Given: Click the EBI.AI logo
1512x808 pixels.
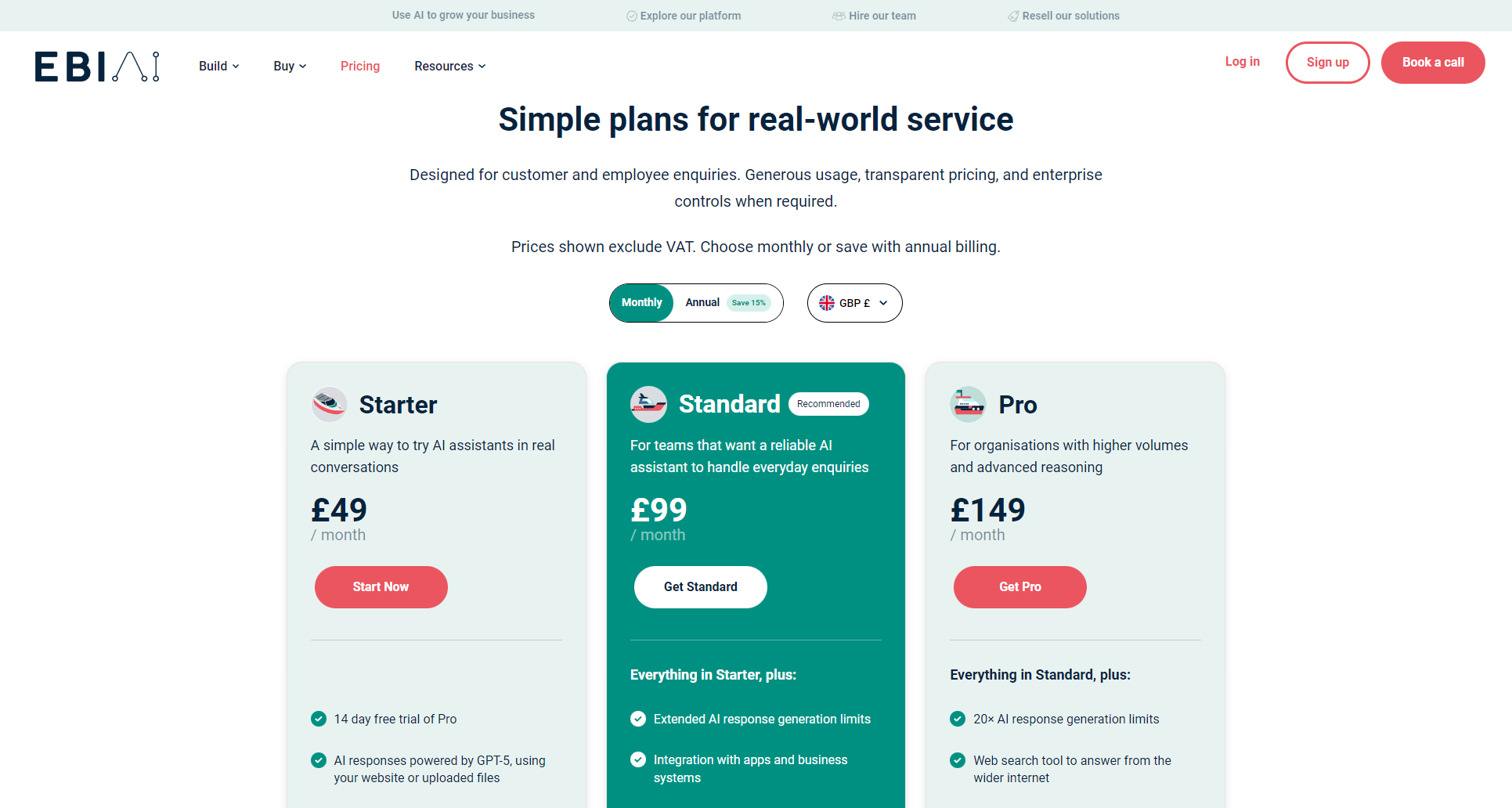Looking at the screenshot, I should pos(97,67).
